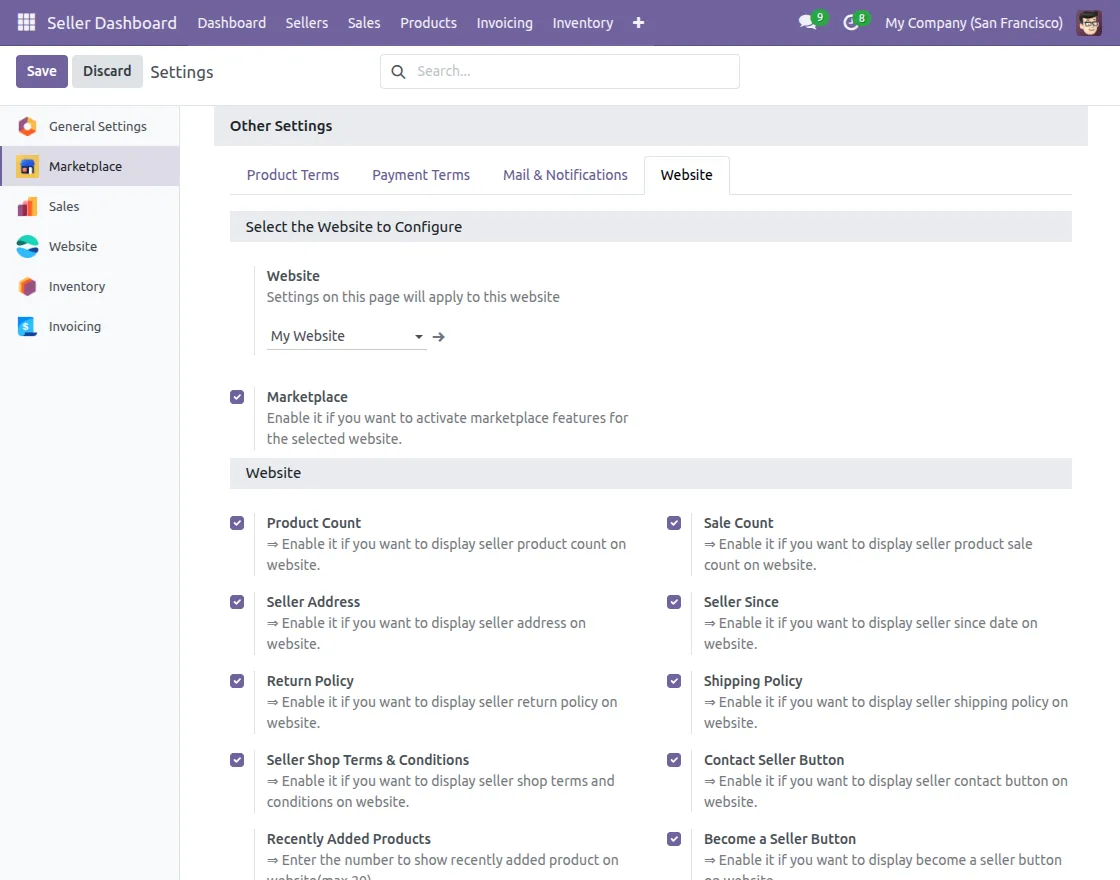Disable the Product Count checkbox

[x=237, y=522]
